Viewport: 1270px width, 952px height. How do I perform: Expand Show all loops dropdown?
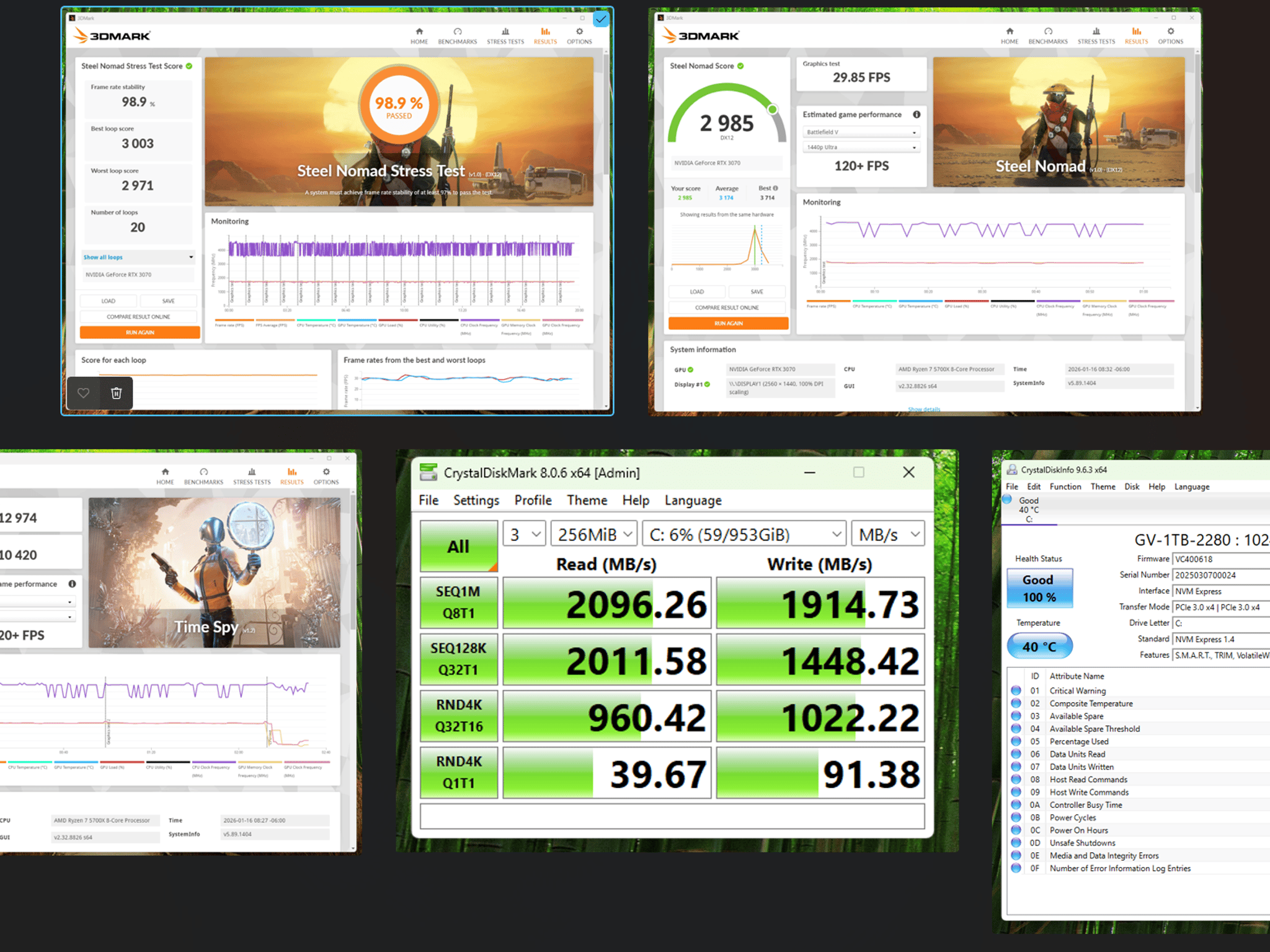click(x=138, y=257)
